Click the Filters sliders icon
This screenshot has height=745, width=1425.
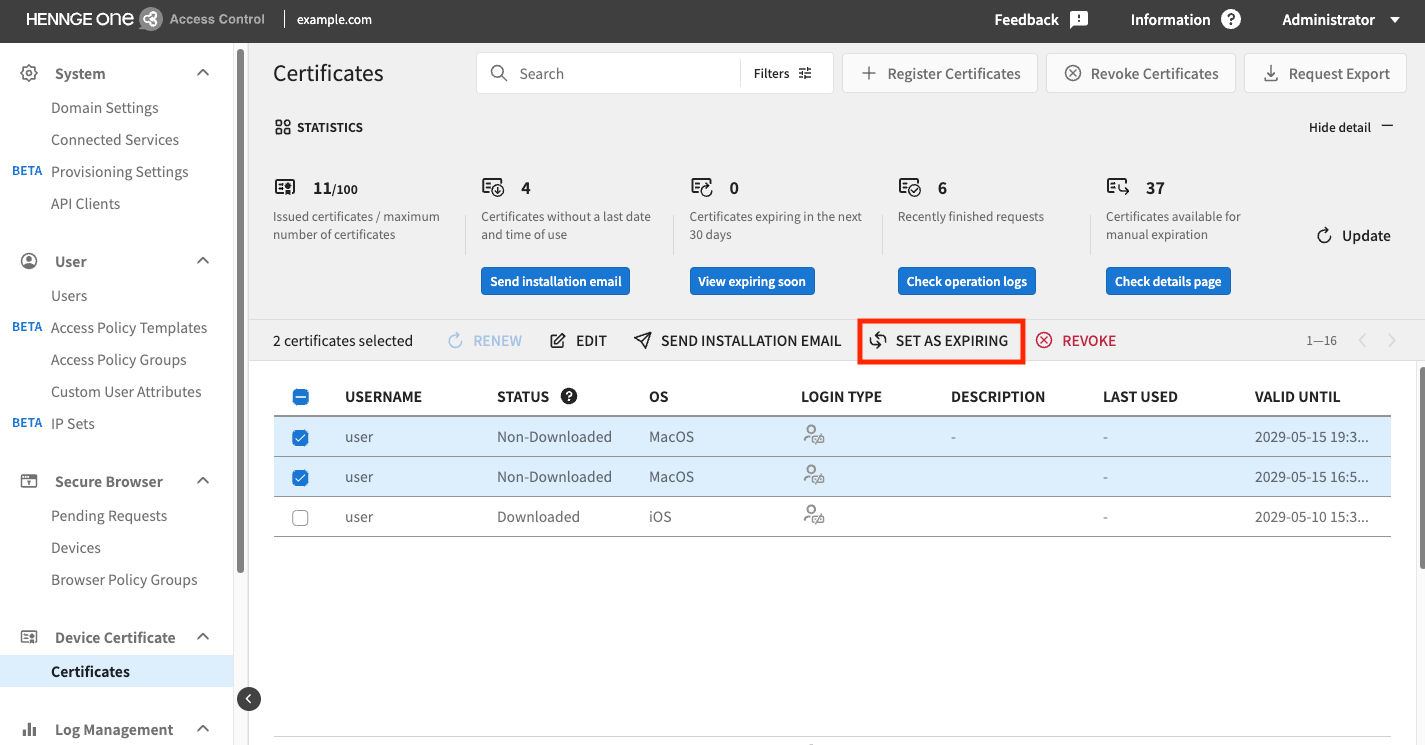(805, 73)
